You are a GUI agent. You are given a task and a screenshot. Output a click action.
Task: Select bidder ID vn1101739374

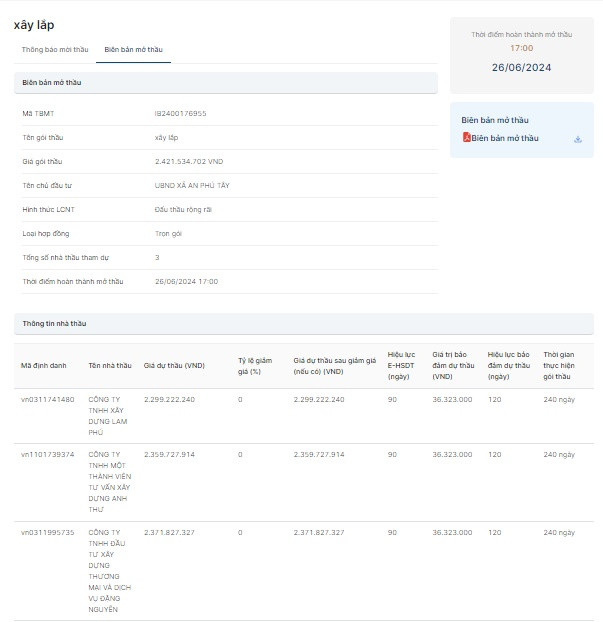(x=48, y=454)
